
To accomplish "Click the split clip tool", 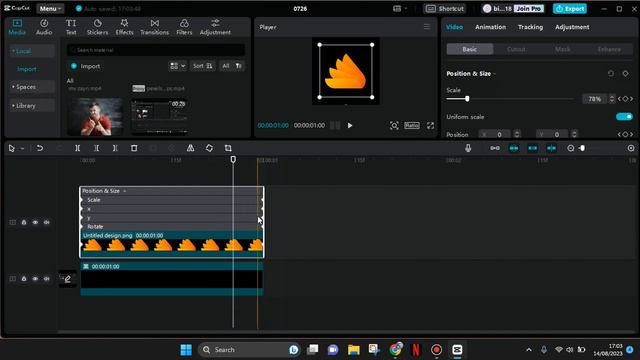I will [78, 148].
